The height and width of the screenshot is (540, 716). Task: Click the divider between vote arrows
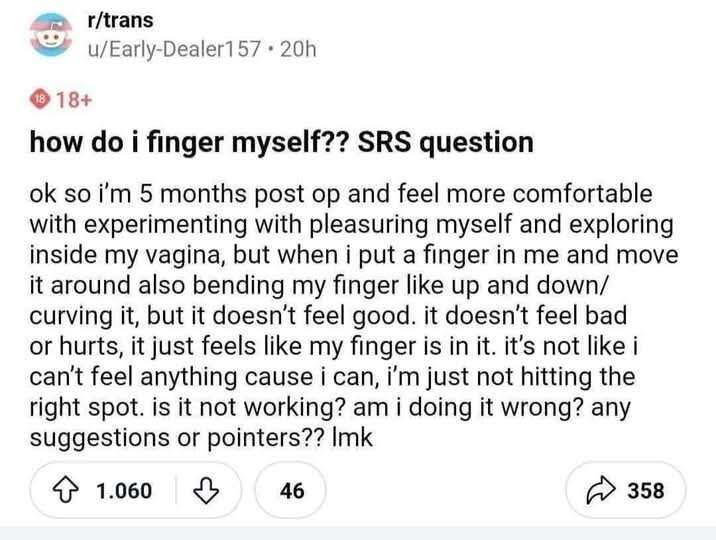click(177, 491)
